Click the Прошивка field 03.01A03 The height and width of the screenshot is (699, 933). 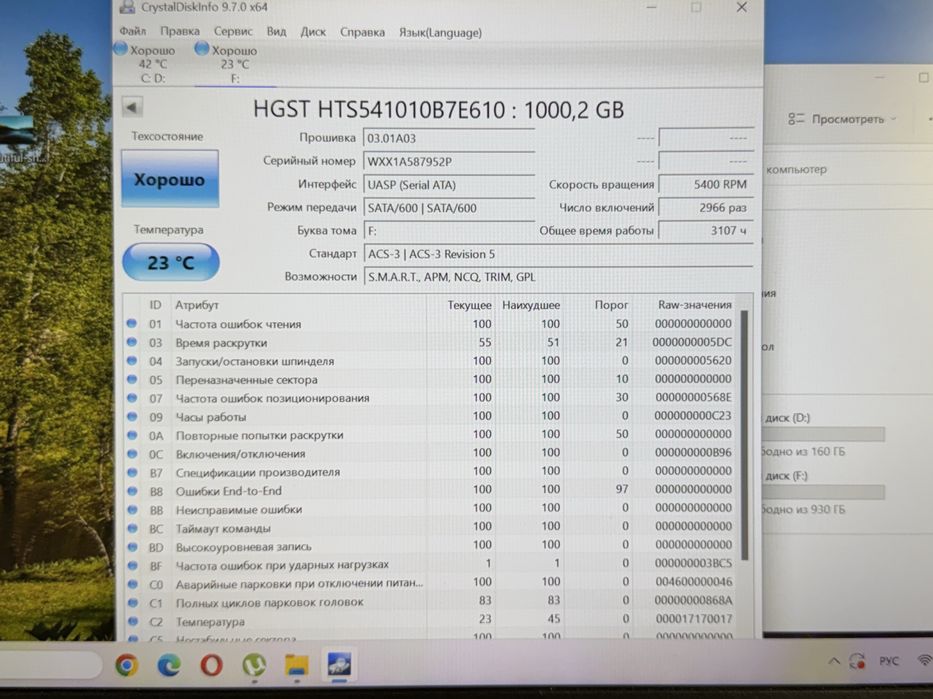click(449, 138)
